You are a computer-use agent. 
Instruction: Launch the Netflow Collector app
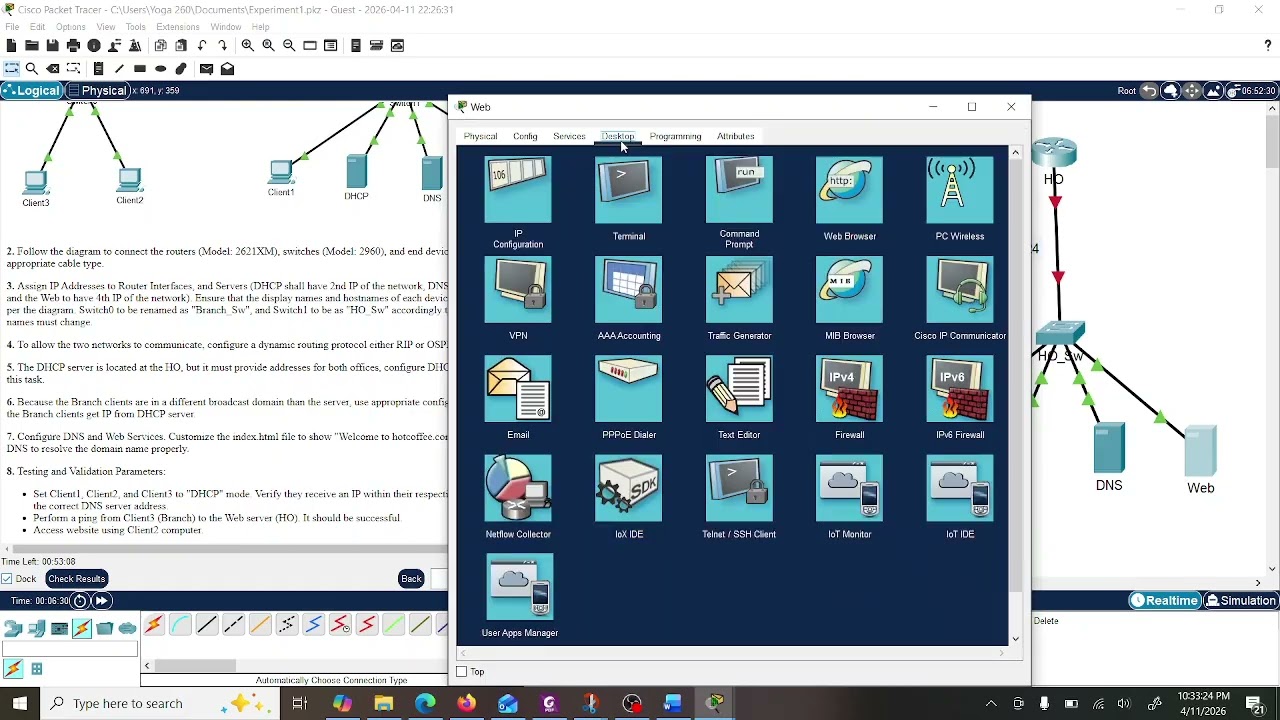[518, 488]
